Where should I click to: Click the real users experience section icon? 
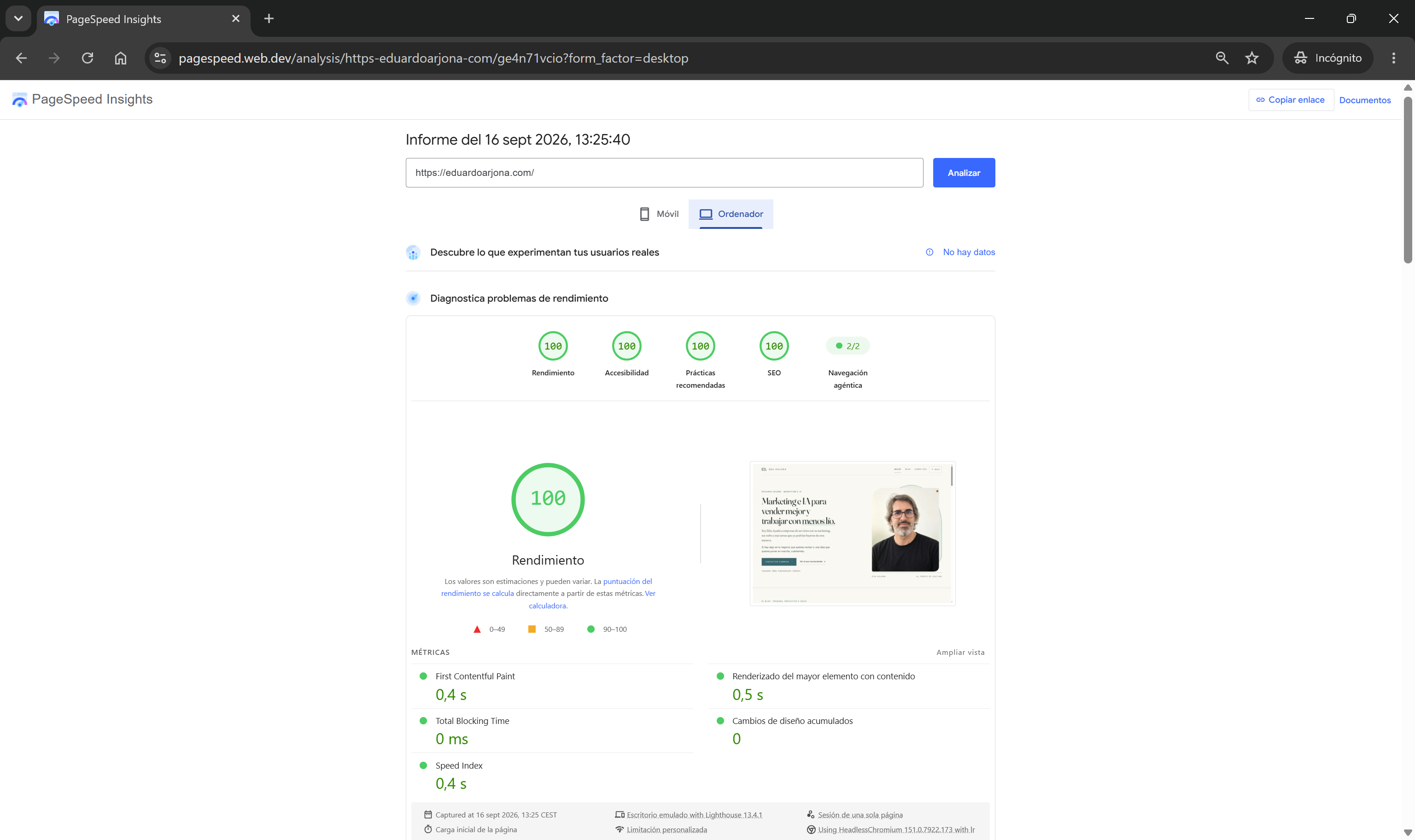[x=413, y=252]
